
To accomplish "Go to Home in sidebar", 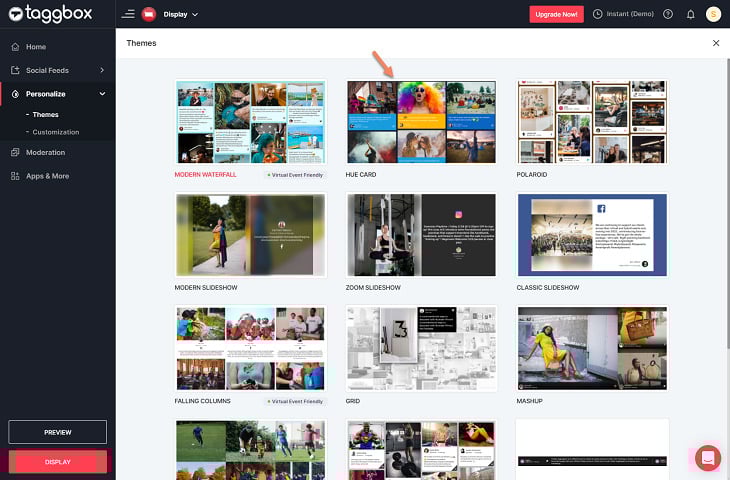I will [36, 47].
